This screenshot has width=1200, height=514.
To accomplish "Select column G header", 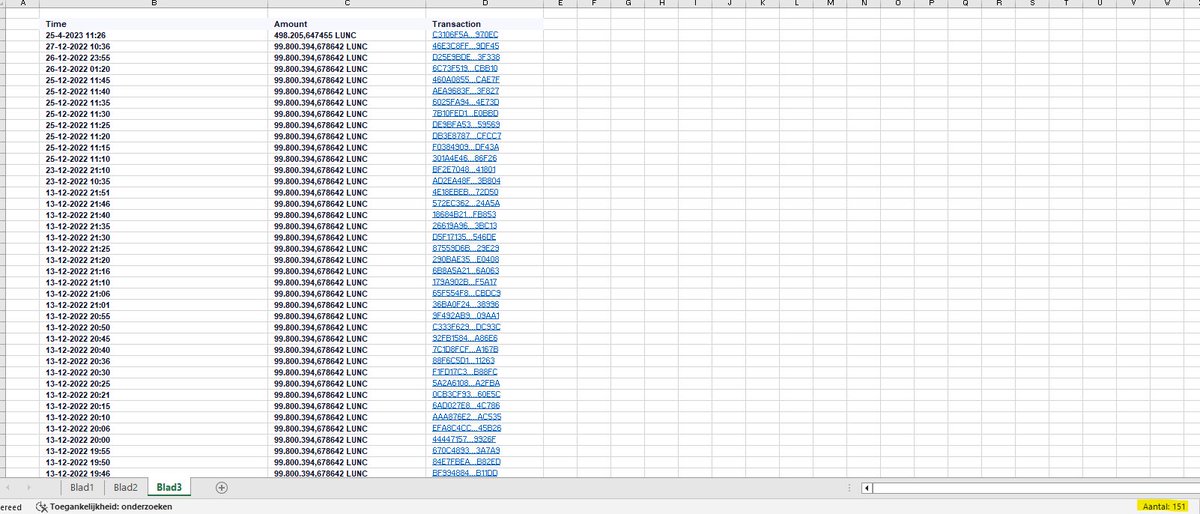I will [627, 5].
